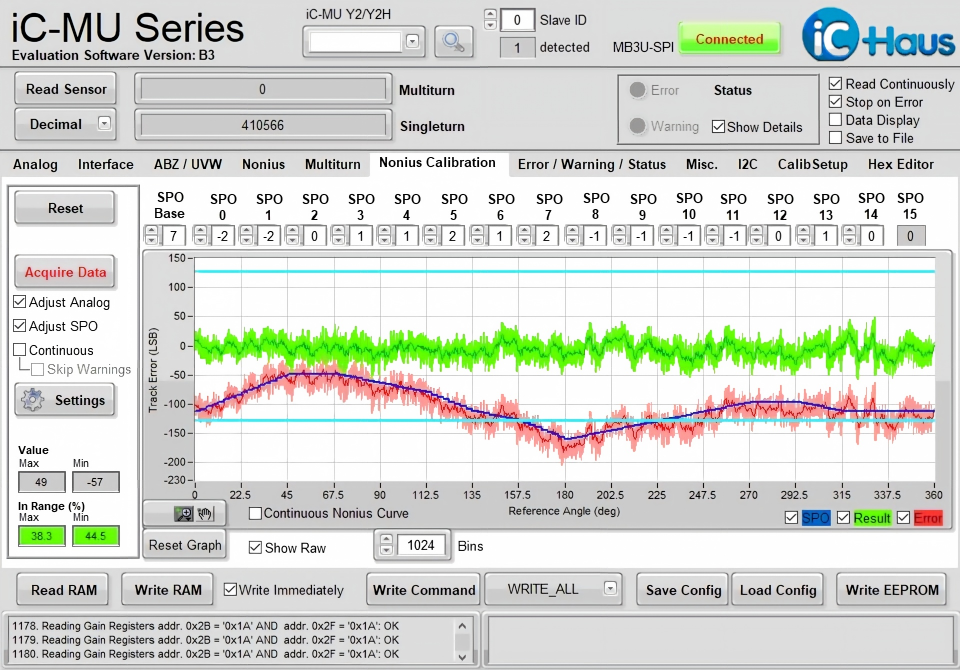Toggle the Write Immediately checkbox
Image resolution: width=960 pixels, height=670 pixels.
click(x=230, y=589)
